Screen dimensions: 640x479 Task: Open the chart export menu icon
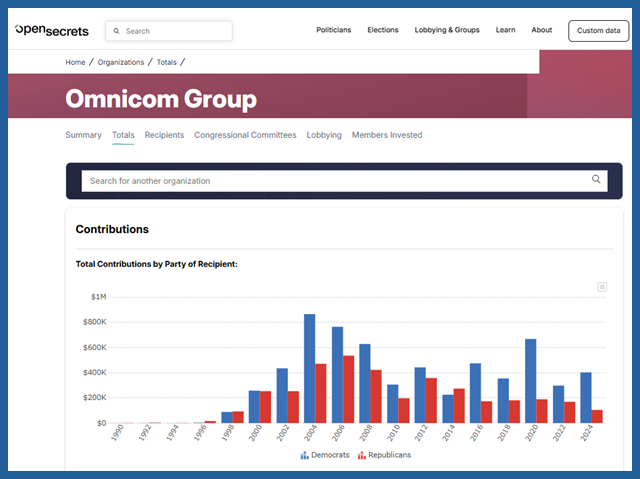click(x=602, y=287)
